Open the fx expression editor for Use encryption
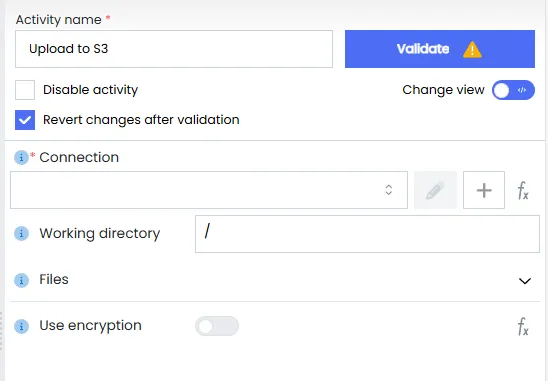The image size is (548, 381). 523,326
